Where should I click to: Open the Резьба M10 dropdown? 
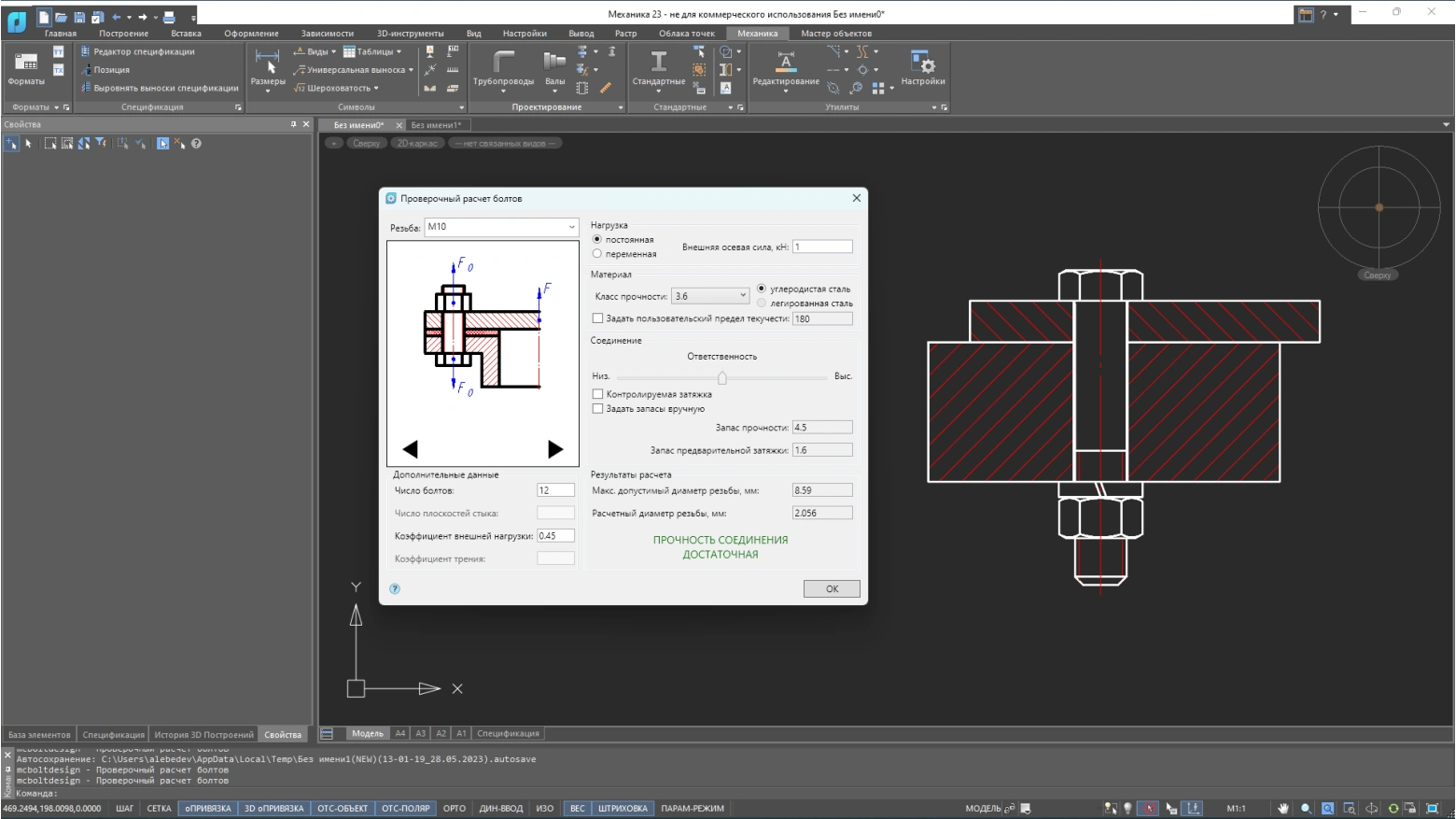coord(571,227)
